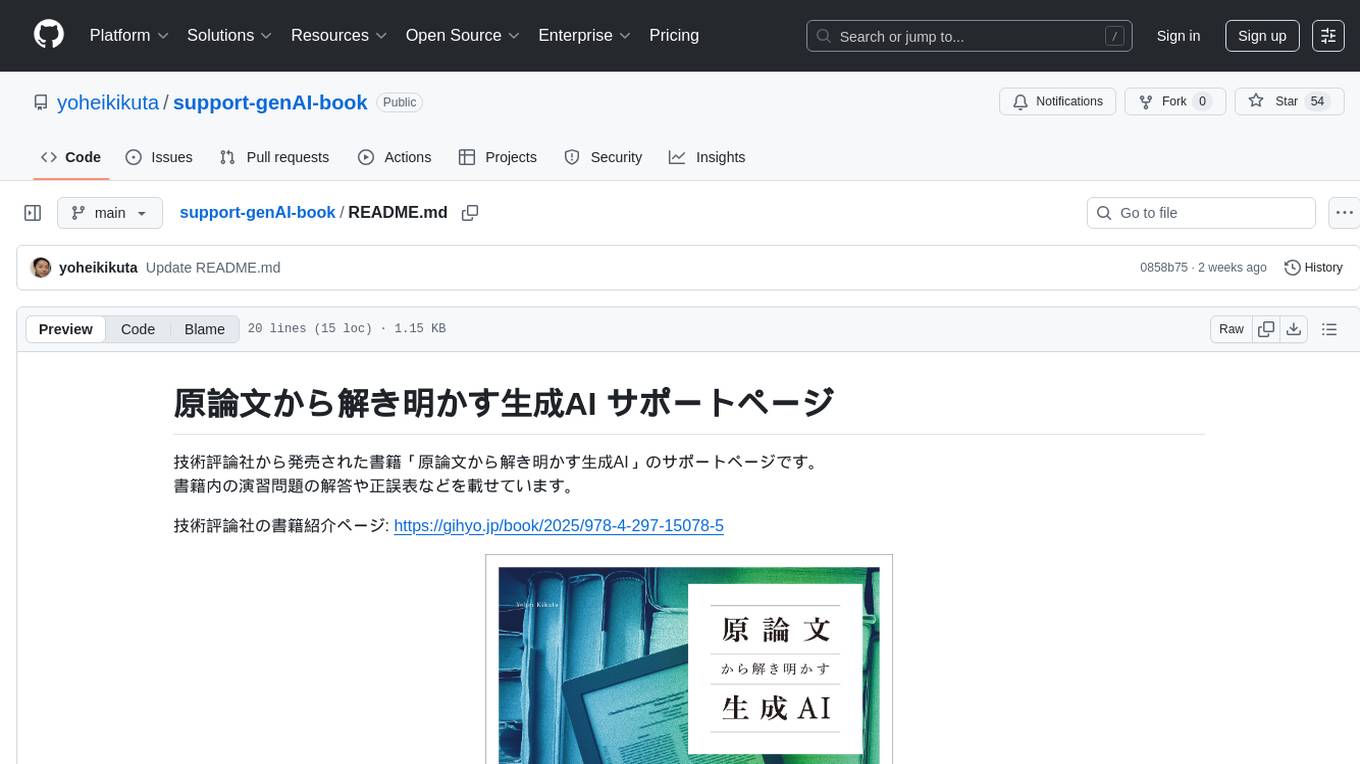The width and height of the screenshot is (1360, 764).
Task: Download the raw file
Action: (1294, 329)
